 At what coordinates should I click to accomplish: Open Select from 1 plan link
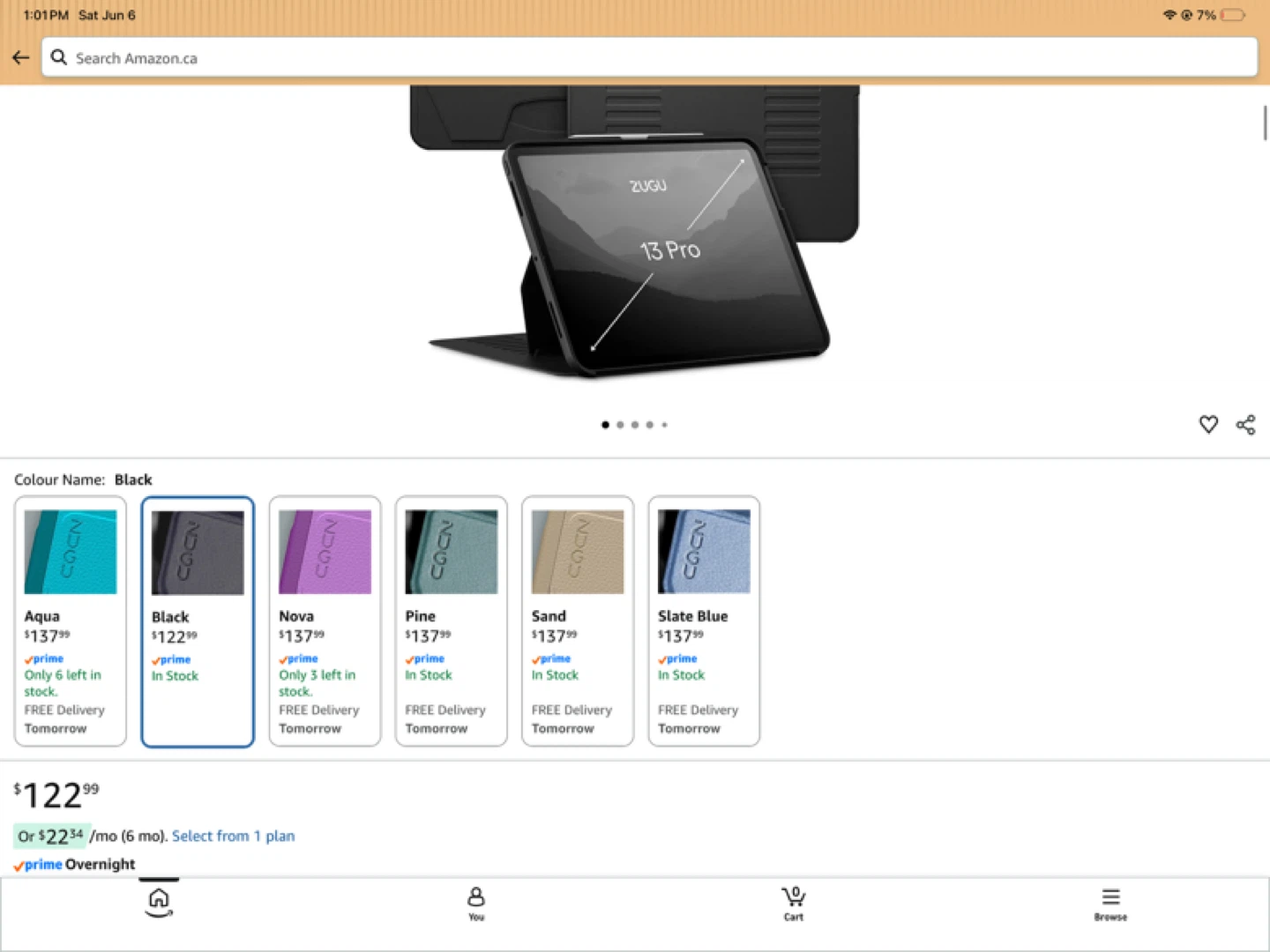[x=233, y=836]
